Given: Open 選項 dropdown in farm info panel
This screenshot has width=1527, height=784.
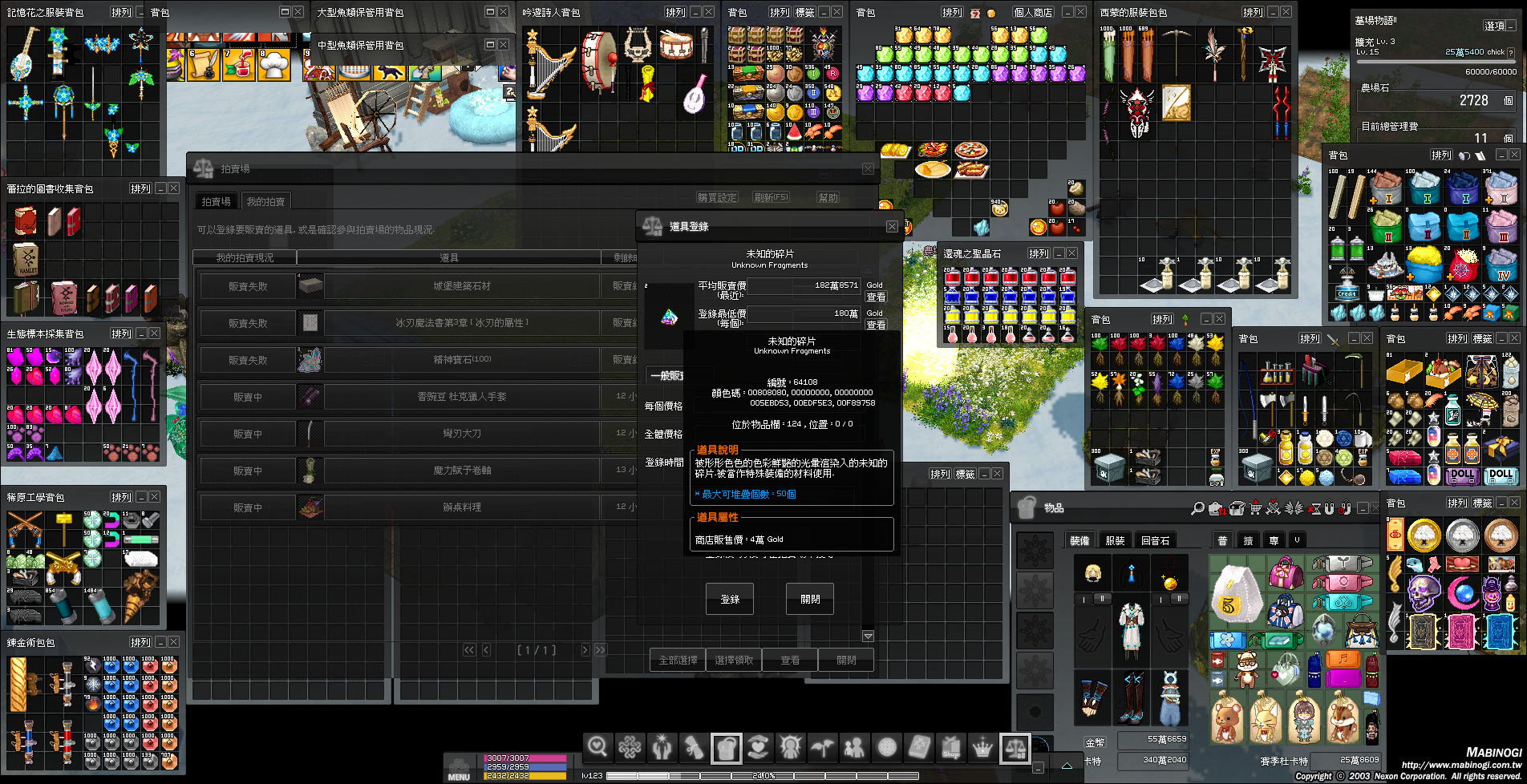Looking at the screenshot, I should point(1499,26).
